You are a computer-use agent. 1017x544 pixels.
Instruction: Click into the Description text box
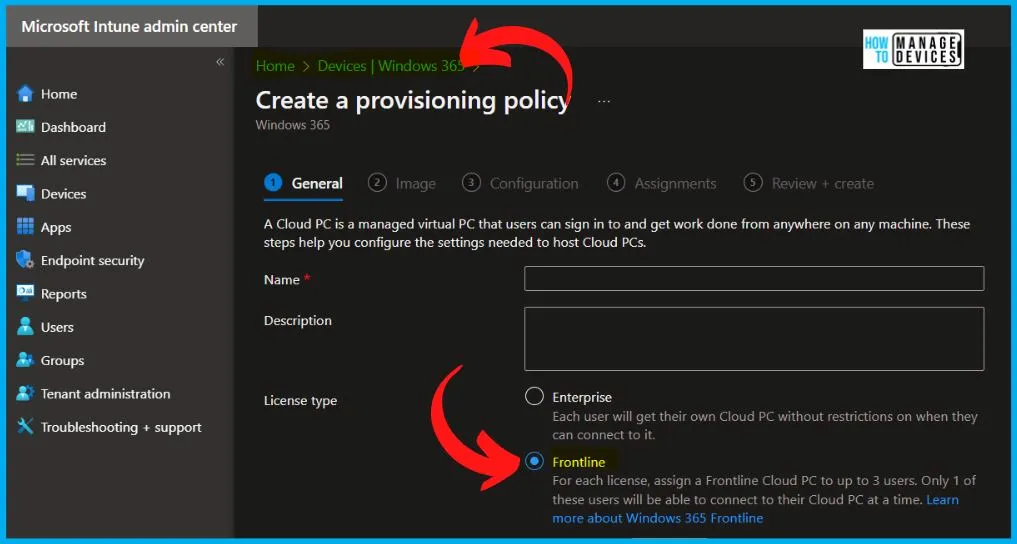[754, 339]
